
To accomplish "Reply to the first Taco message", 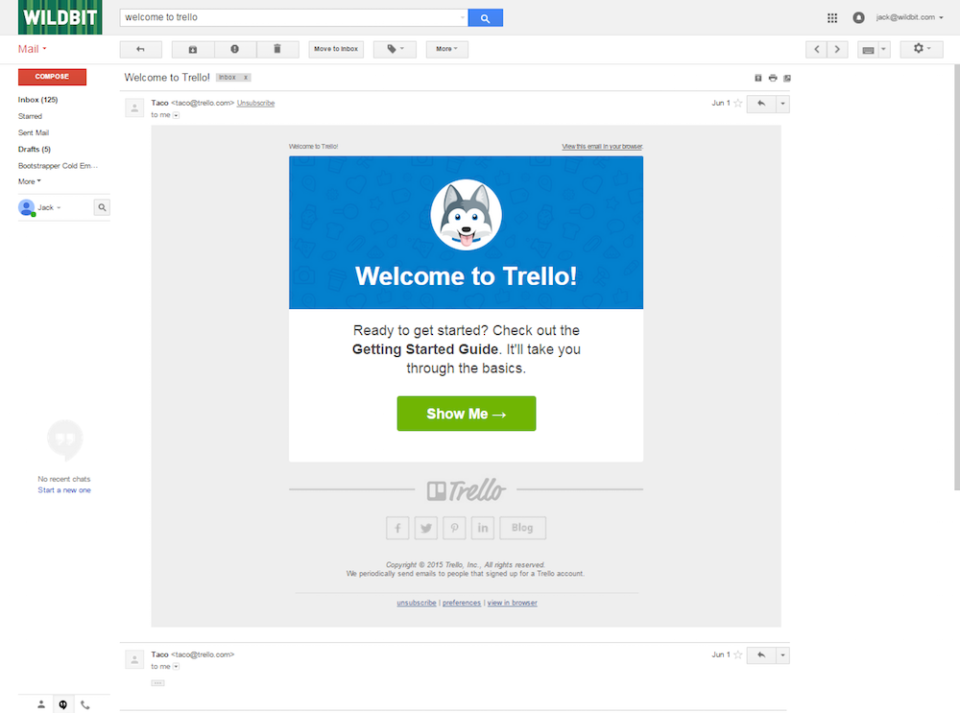I will click(761, 103).
